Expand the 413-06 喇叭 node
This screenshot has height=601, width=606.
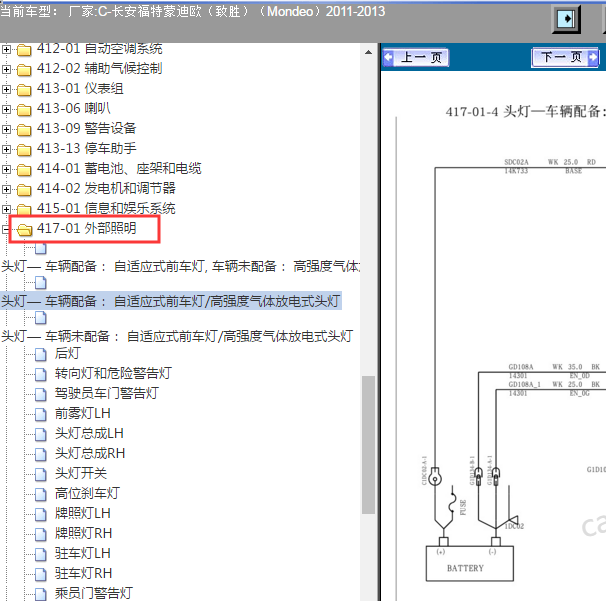[x=6, y=109]
